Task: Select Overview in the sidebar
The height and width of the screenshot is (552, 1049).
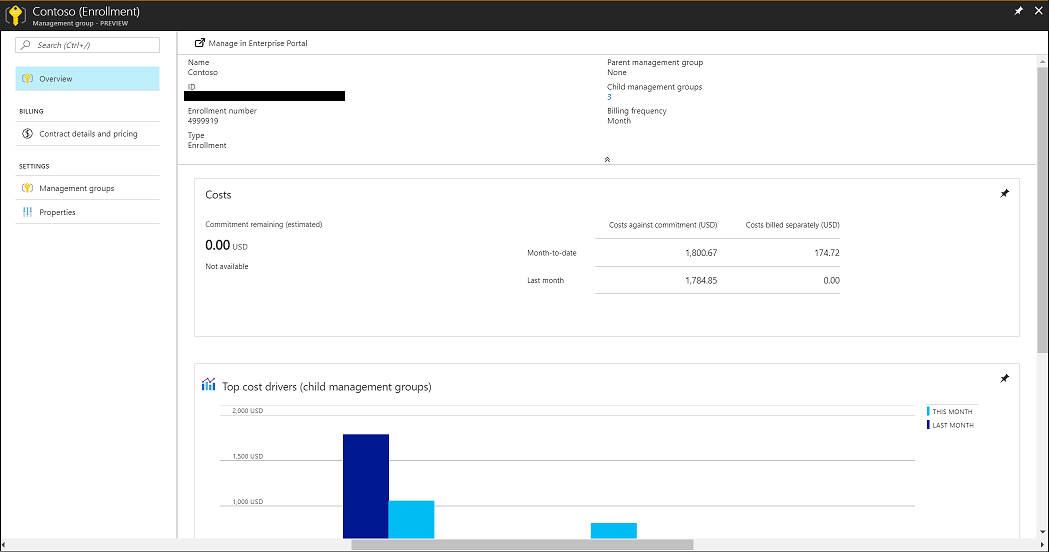Action: (x=88, y=78)
